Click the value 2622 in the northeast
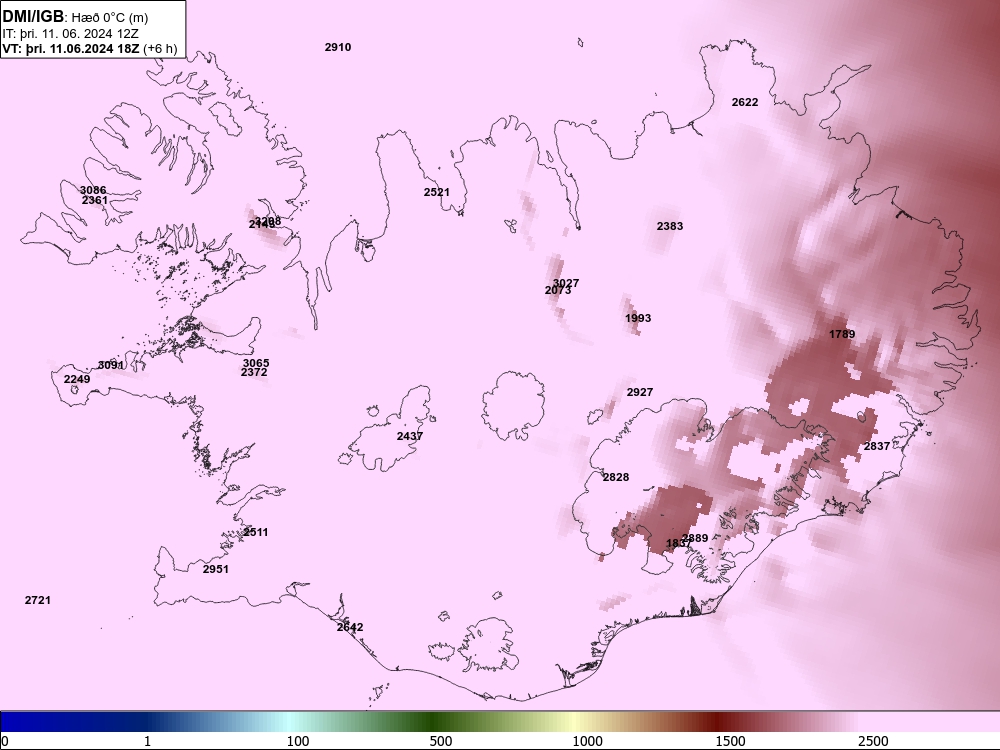 (745, 102)
